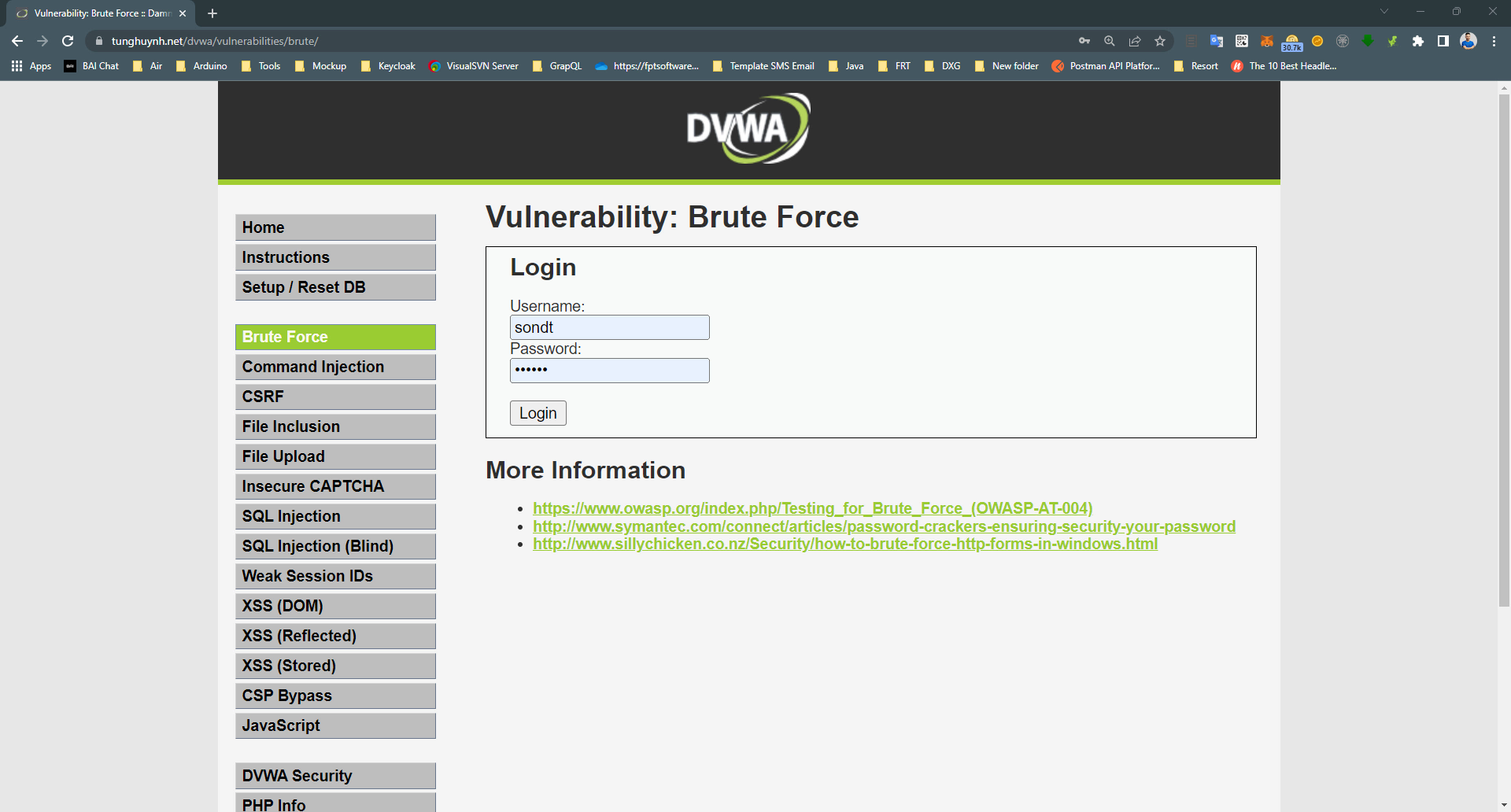Open the extensions puzzle piece icon
The height and width of the screenshot is (812, 1511).
1418,41
